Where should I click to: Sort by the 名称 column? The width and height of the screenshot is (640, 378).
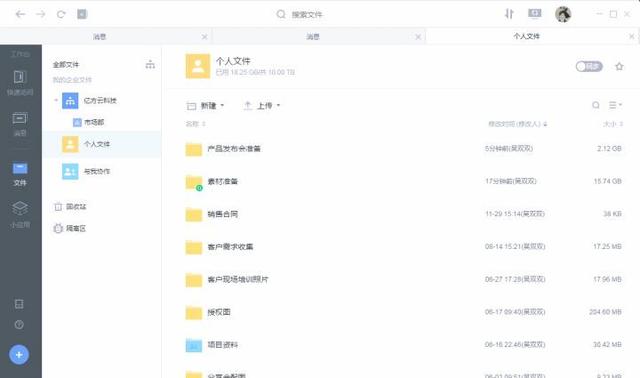point(196,124)
